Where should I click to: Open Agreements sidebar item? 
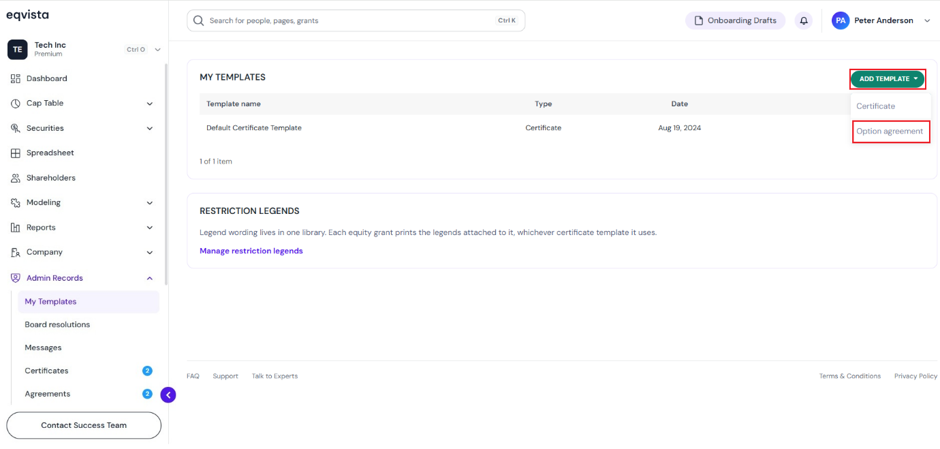click(47, 394)
